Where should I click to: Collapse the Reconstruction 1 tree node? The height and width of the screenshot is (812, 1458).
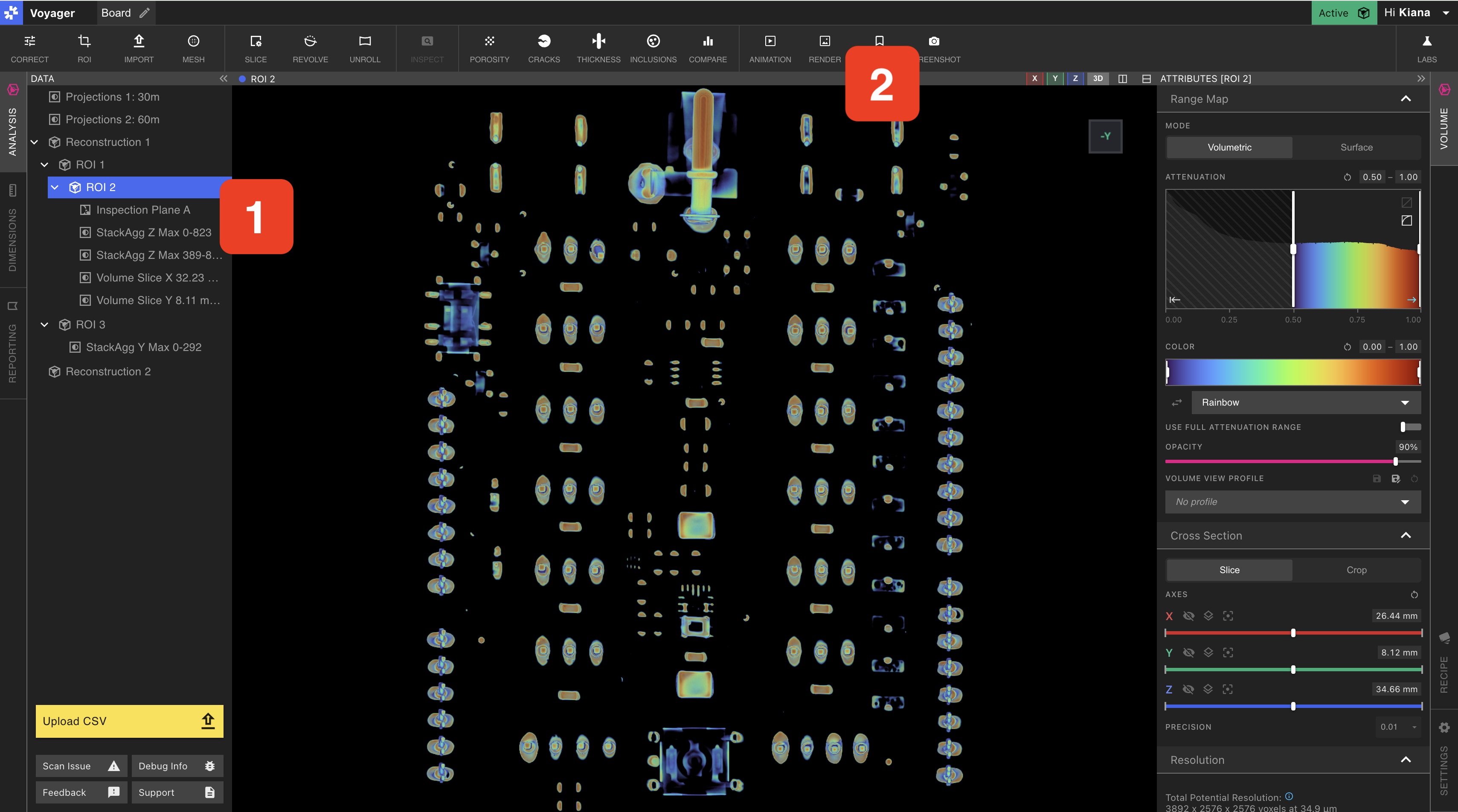click(x=35, y=142)
